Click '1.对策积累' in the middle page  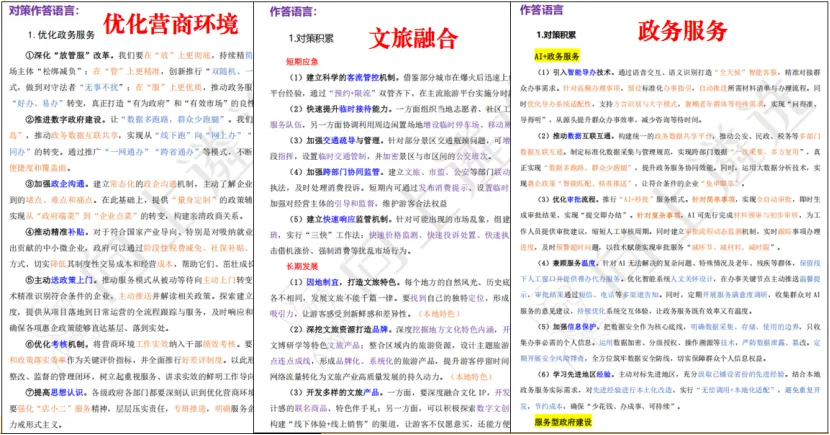tap(311, 38)
